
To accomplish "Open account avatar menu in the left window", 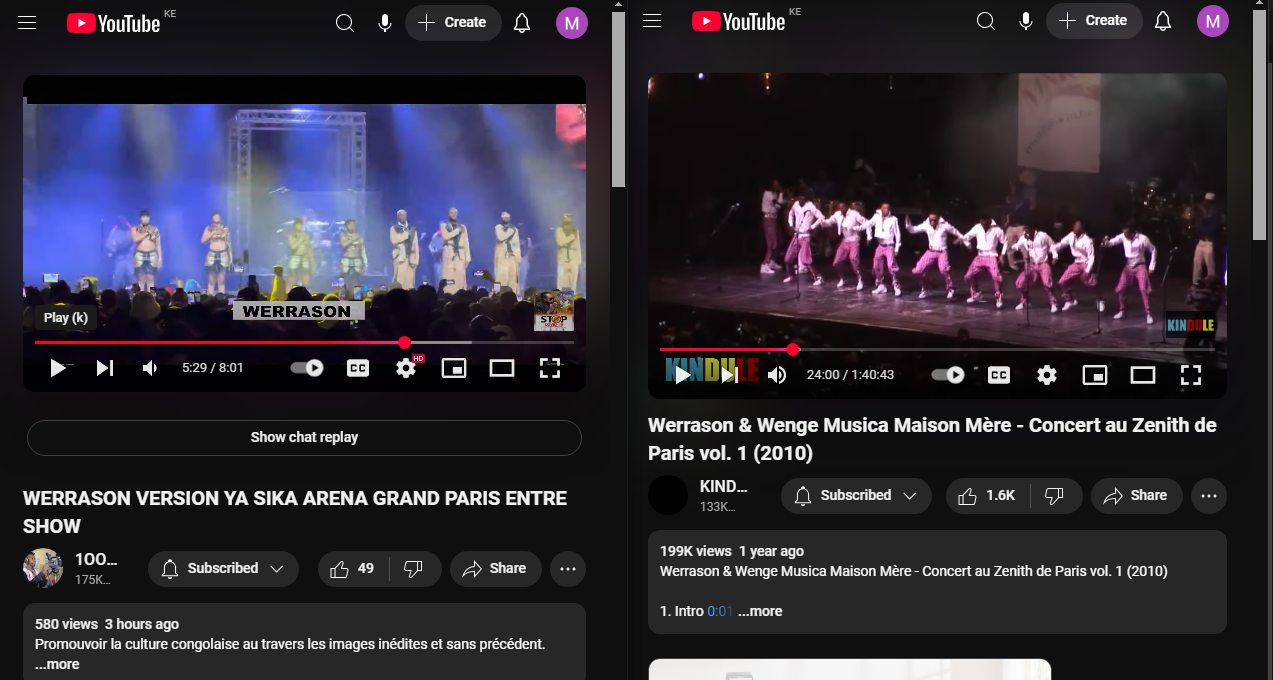I will point(572,22).
